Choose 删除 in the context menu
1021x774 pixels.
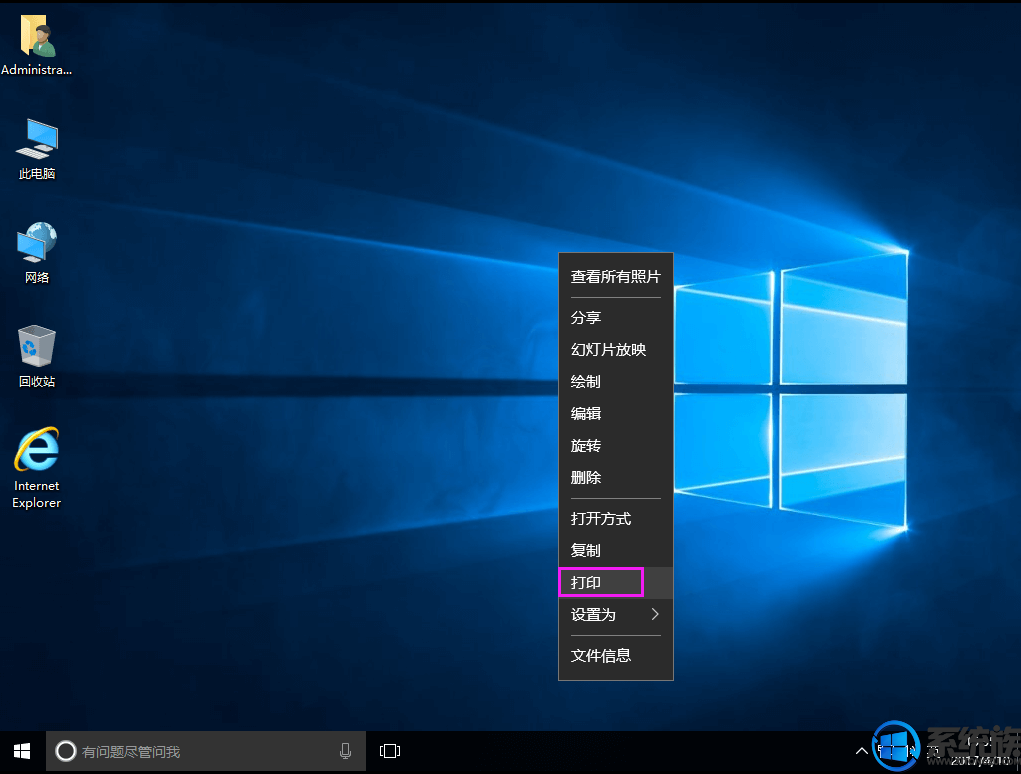pos(615,477)
